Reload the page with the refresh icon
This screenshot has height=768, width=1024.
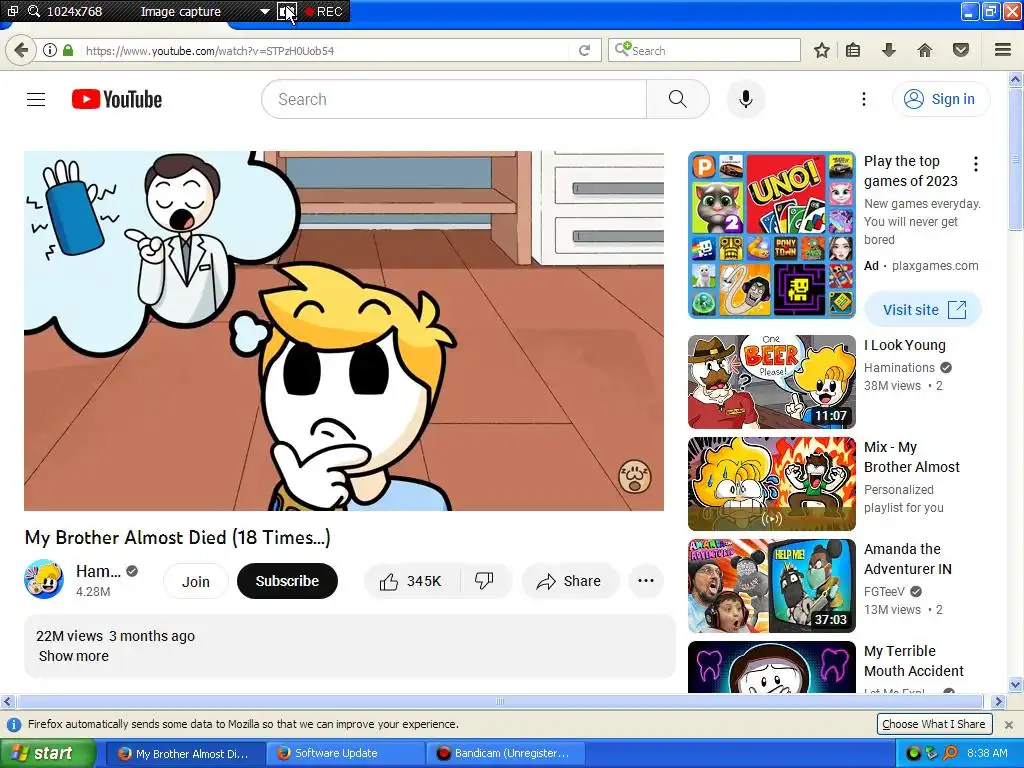pyautogui.click(x=584, y=50)
